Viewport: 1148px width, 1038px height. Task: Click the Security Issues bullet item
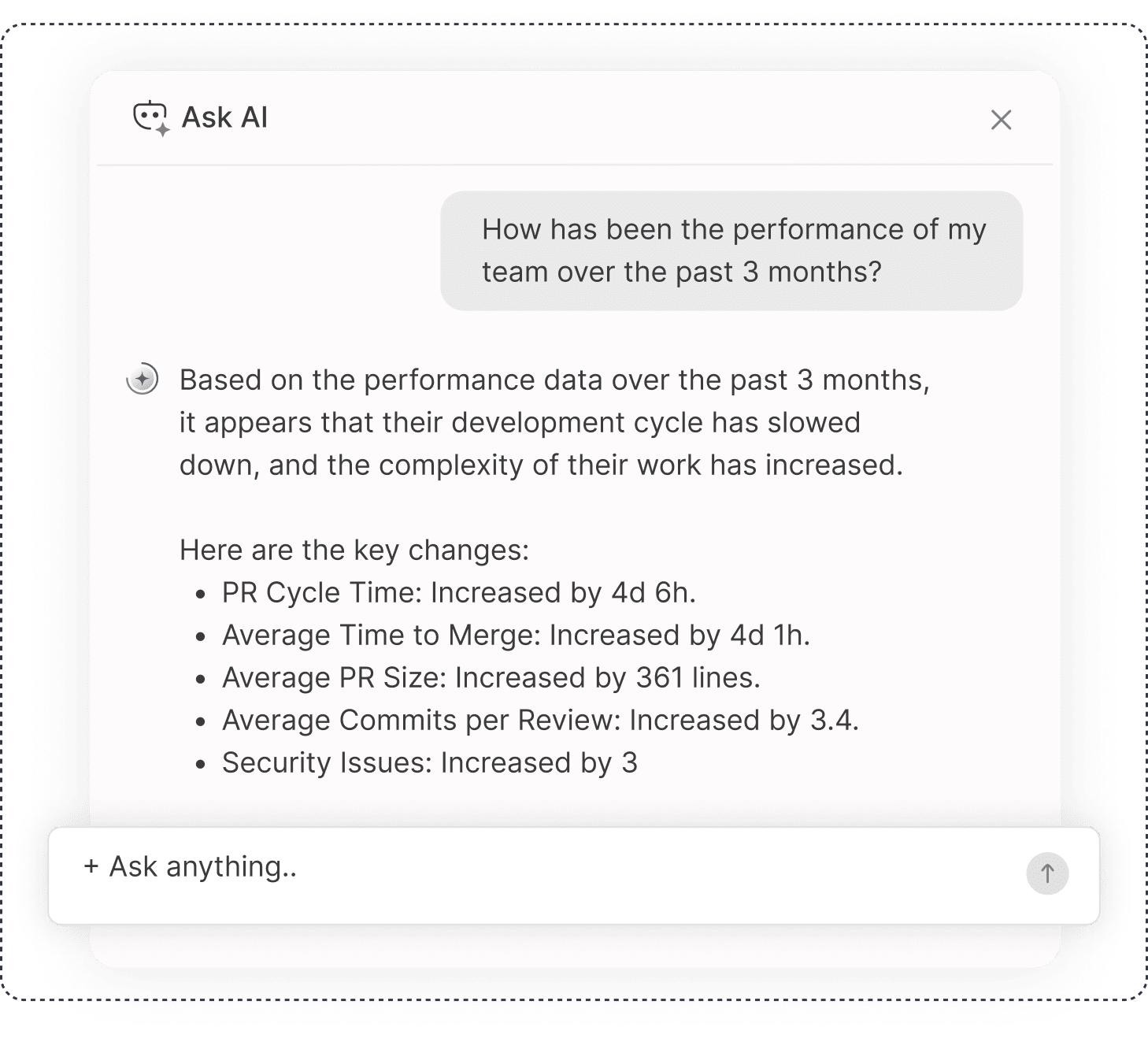pos(429,762)
